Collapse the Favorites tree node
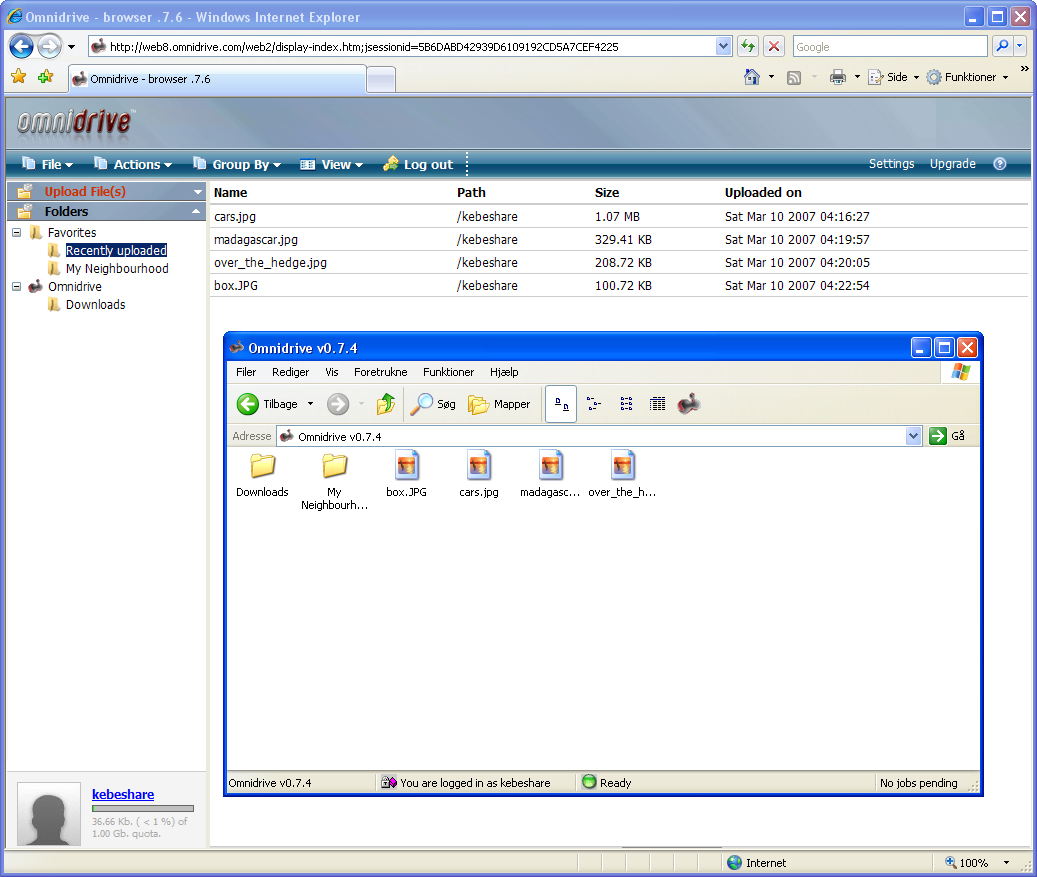 click(x=16, y=233)
